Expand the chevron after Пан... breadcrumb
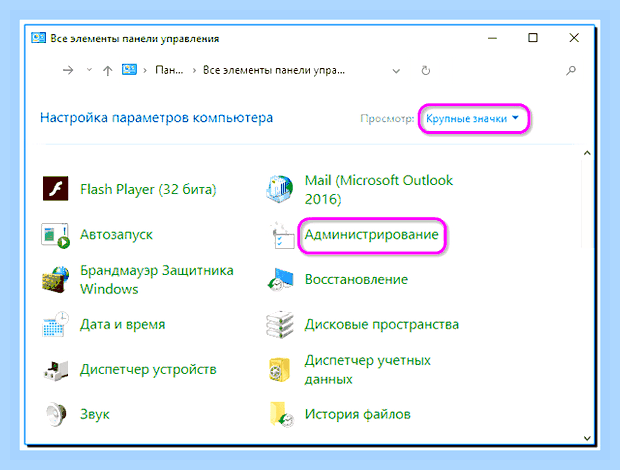The image size is (620, 470). coord(194,70)
